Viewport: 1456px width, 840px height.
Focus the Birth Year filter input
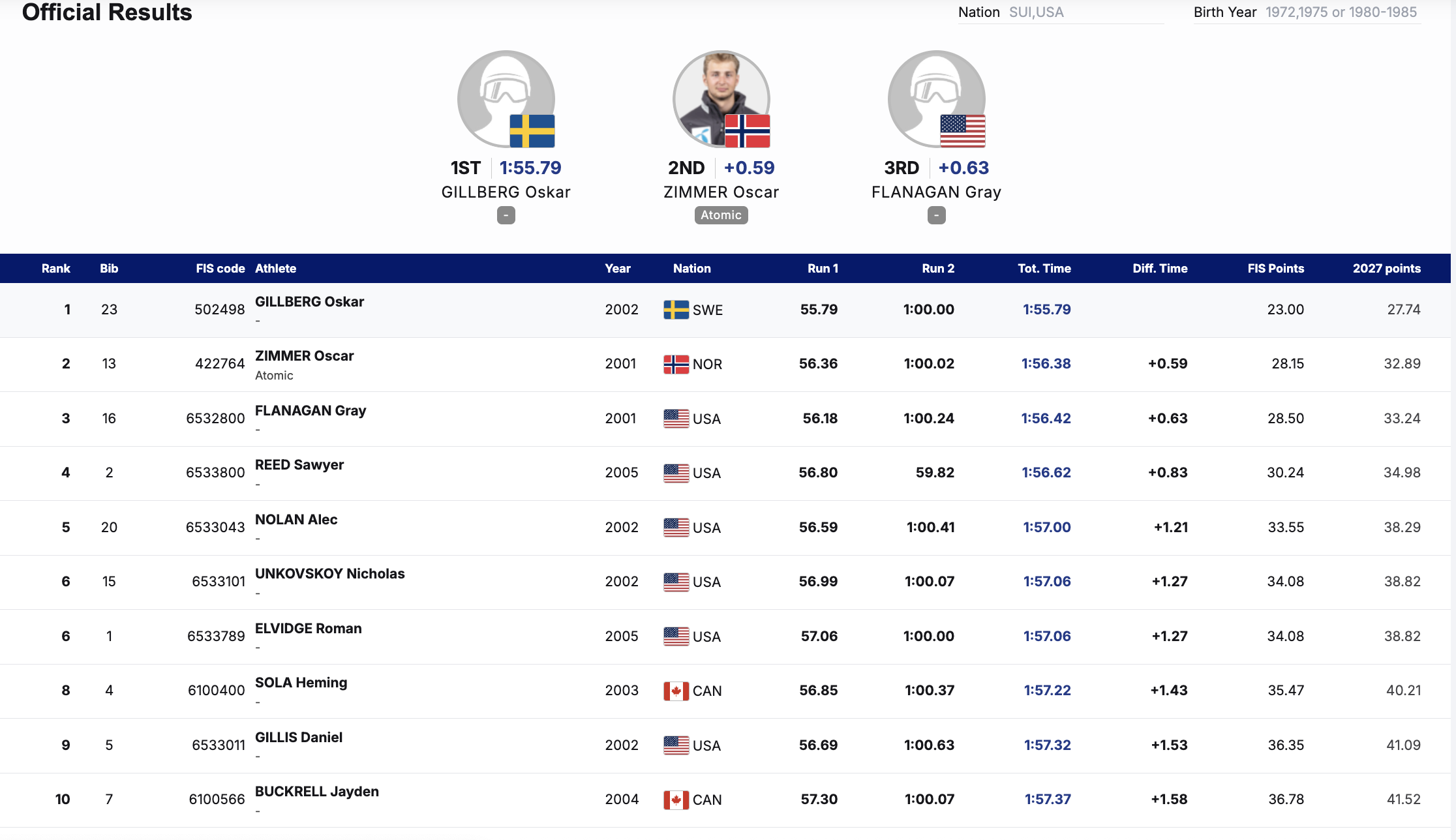[x=1341, y=12]
